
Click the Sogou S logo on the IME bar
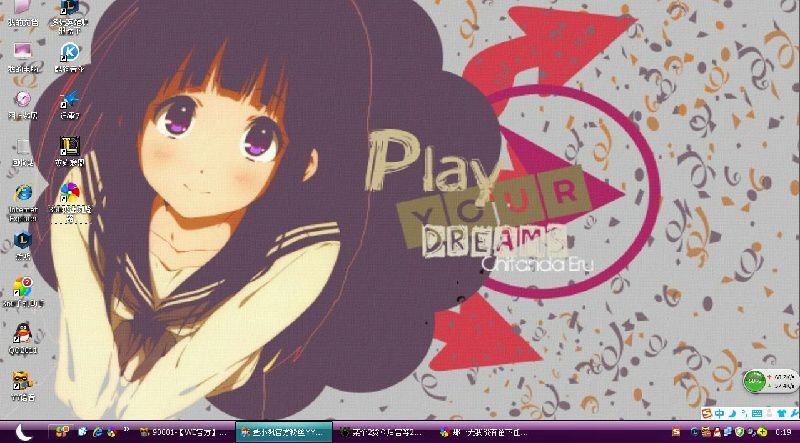coord(707,413)
